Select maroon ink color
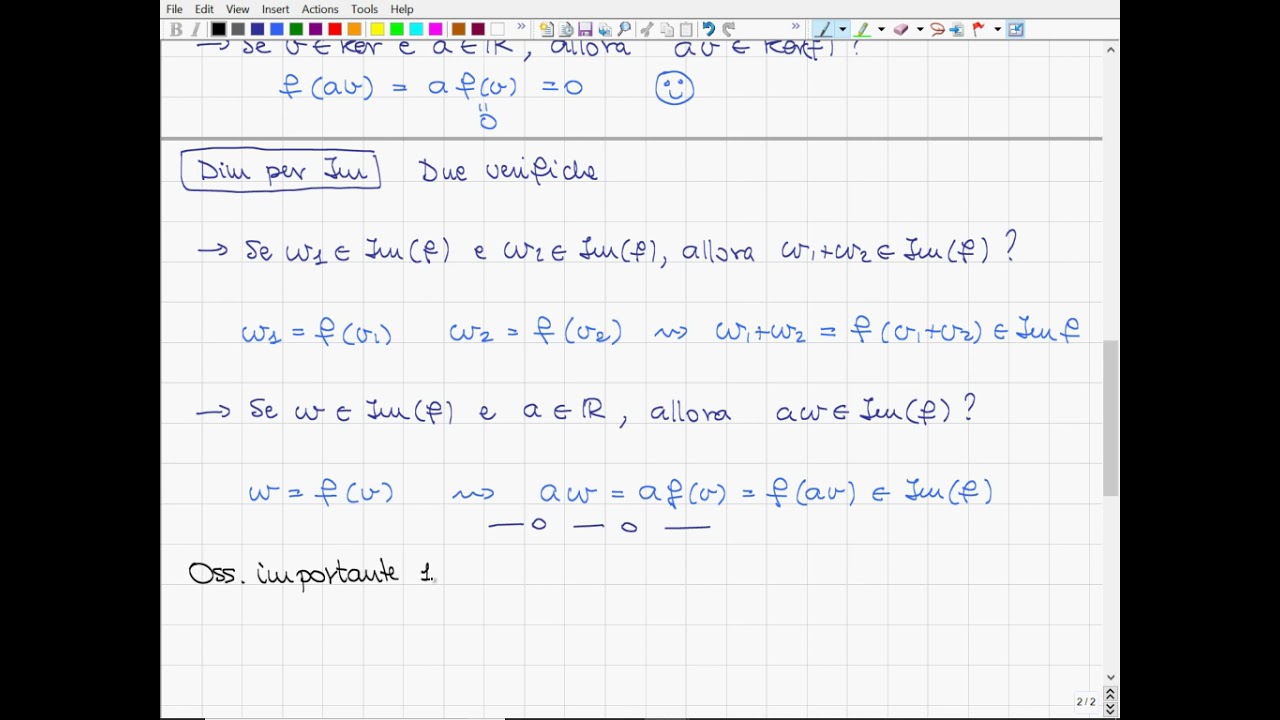 (478, 29)
